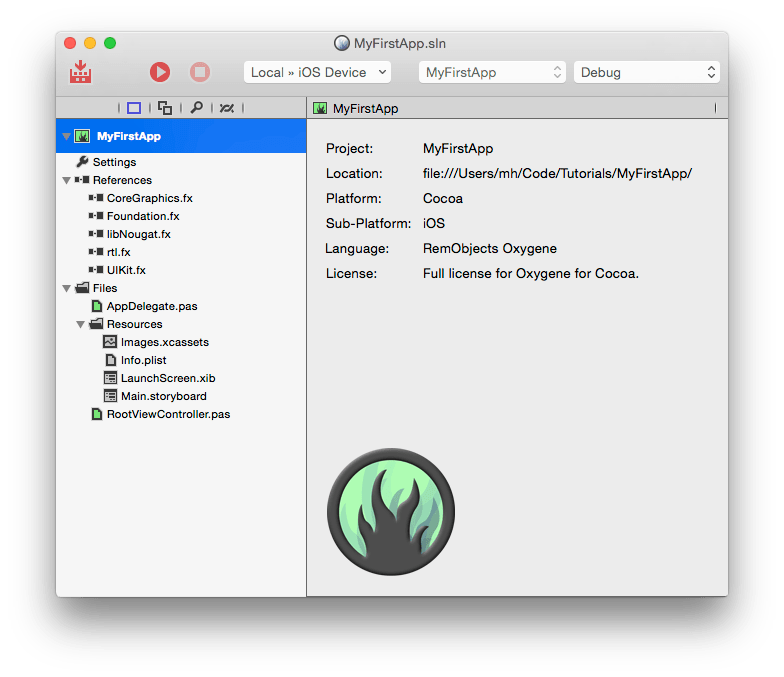Screen dimensions: 784x677
Task: Click the MyFirstApp header icon in detail pane
Action: click(320, 108)
